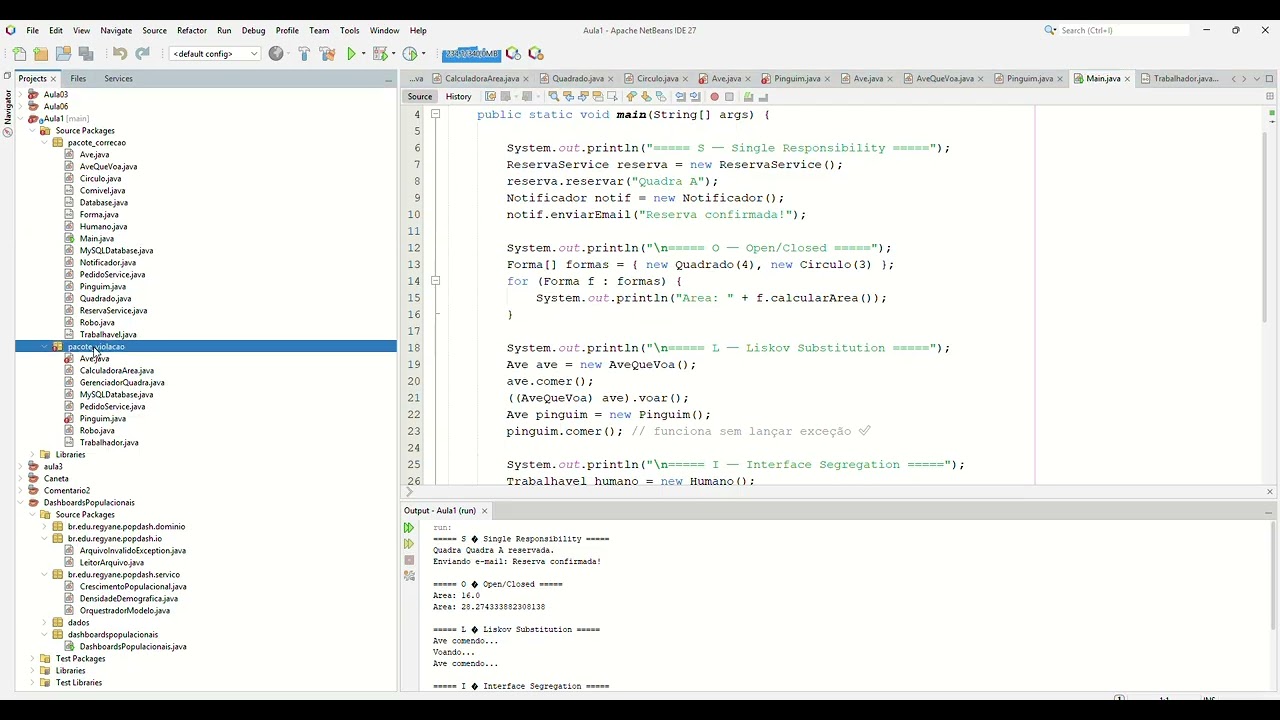This screenshot has height=720, width=1280.
Task: Click the Profile Project toolbar icon
Action: pyautogui.click(x=409, y=54)
